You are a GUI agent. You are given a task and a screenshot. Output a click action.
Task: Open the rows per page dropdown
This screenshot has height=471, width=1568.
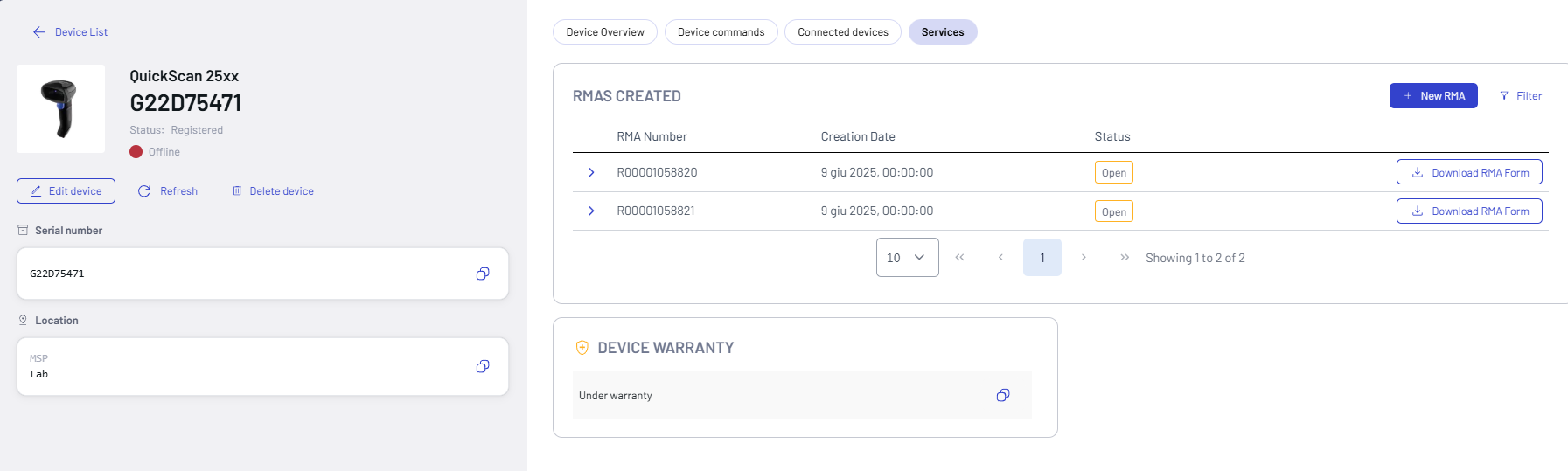[x=907, y=258]
